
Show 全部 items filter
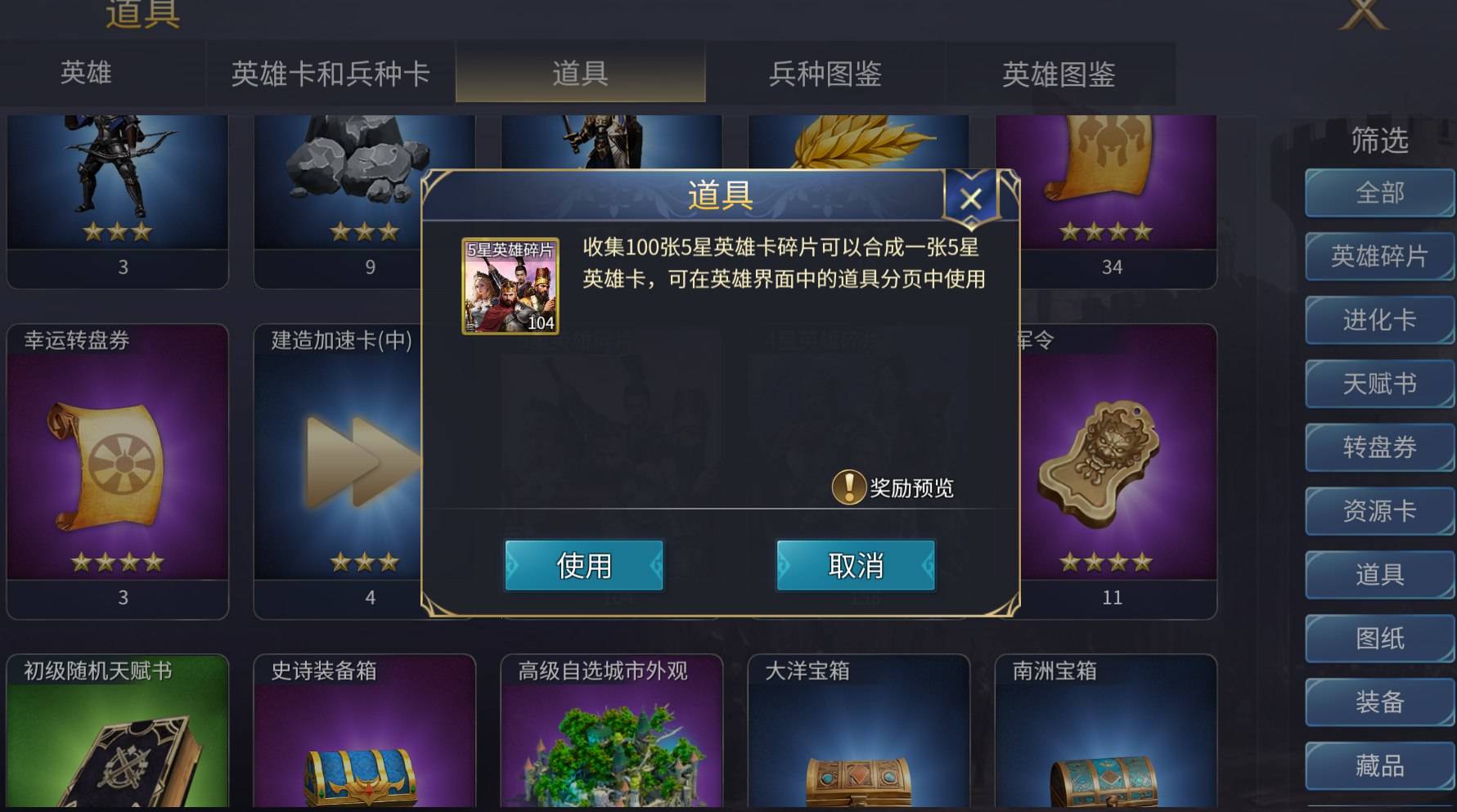click(1379, 193)
